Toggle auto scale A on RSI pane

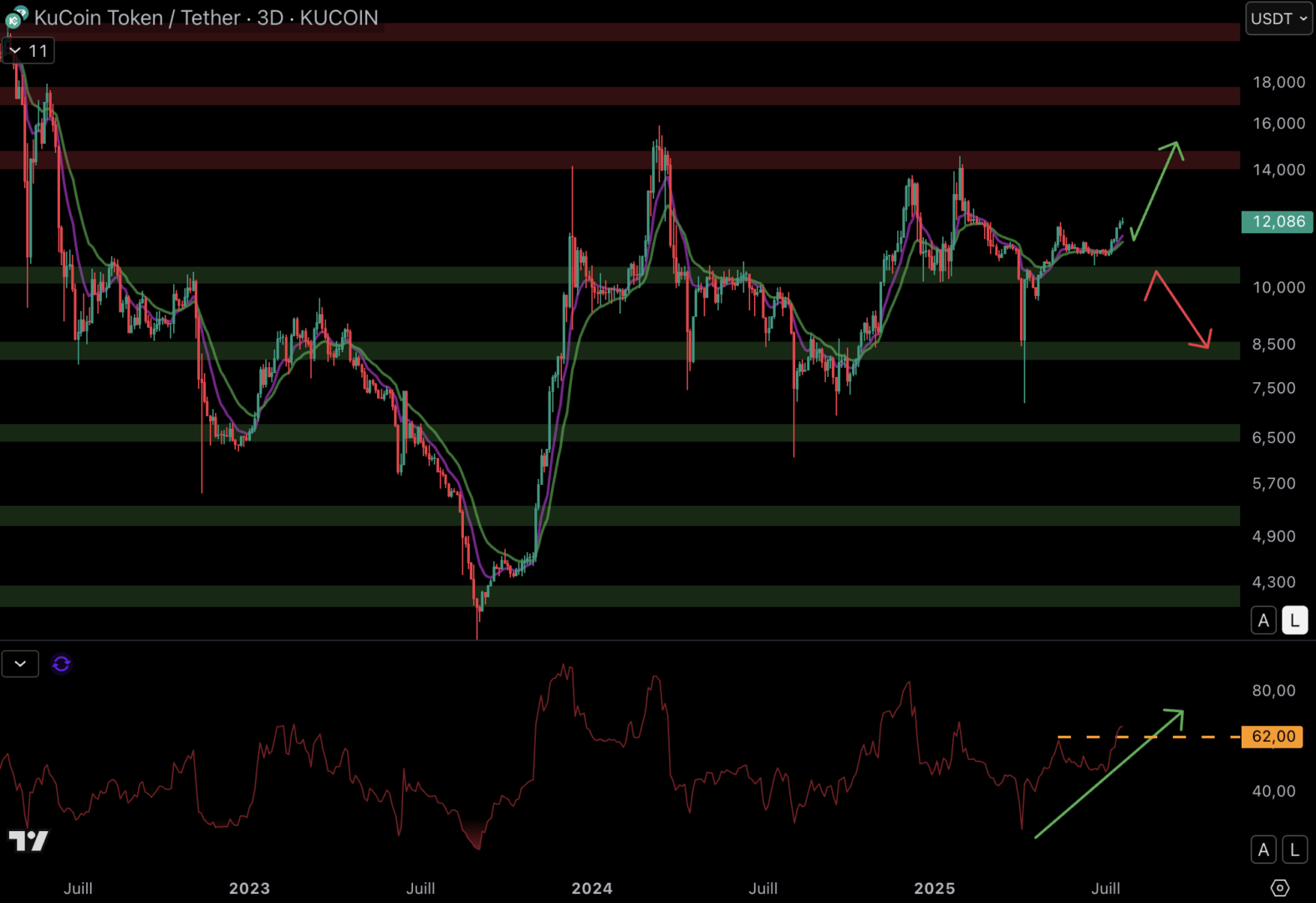(1263, 850)
